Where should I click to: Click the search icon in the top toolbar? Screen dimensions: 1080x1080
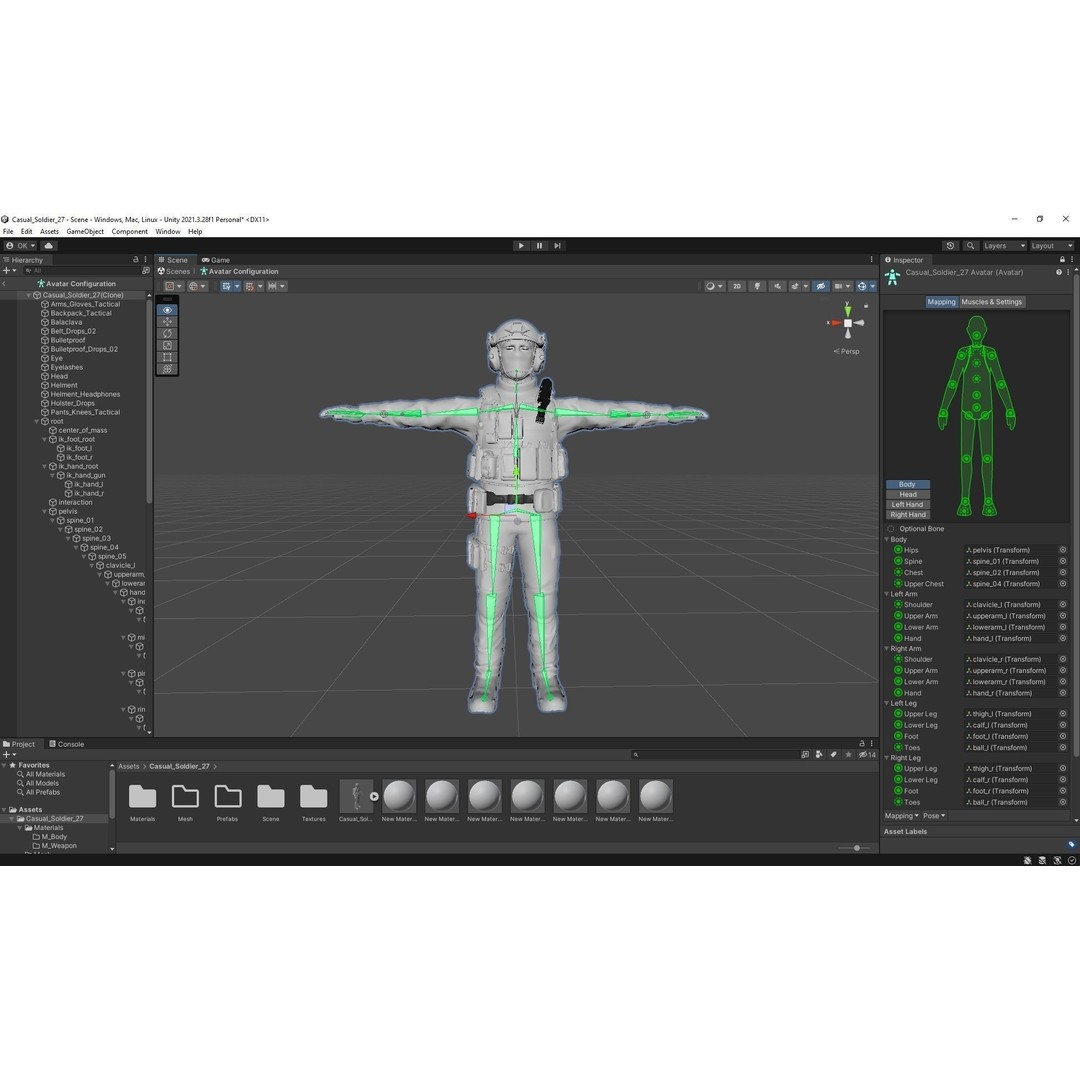click(x=969, y=245)
